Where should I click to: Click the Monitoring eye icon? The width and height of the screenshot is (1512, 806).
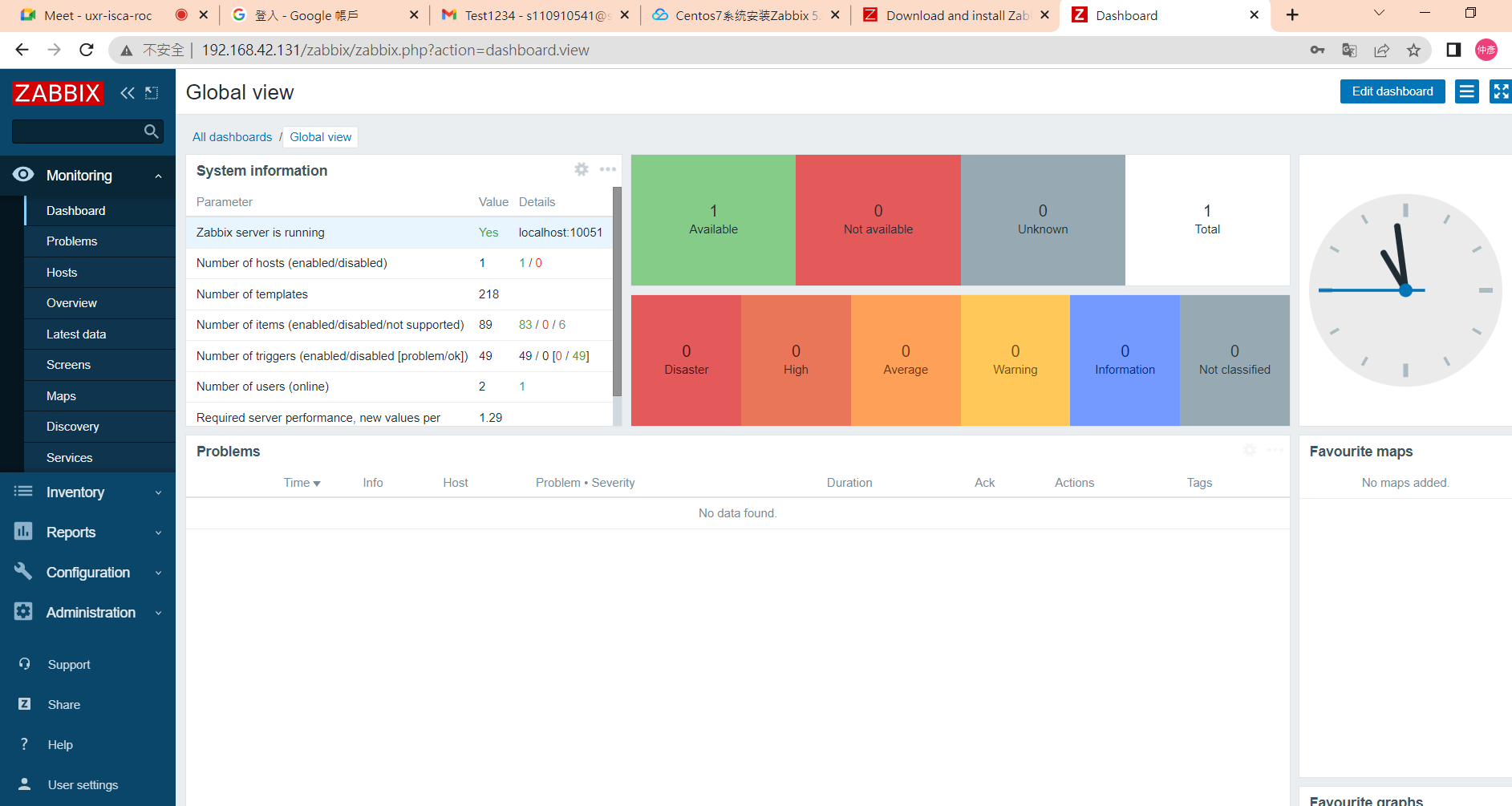23,175
